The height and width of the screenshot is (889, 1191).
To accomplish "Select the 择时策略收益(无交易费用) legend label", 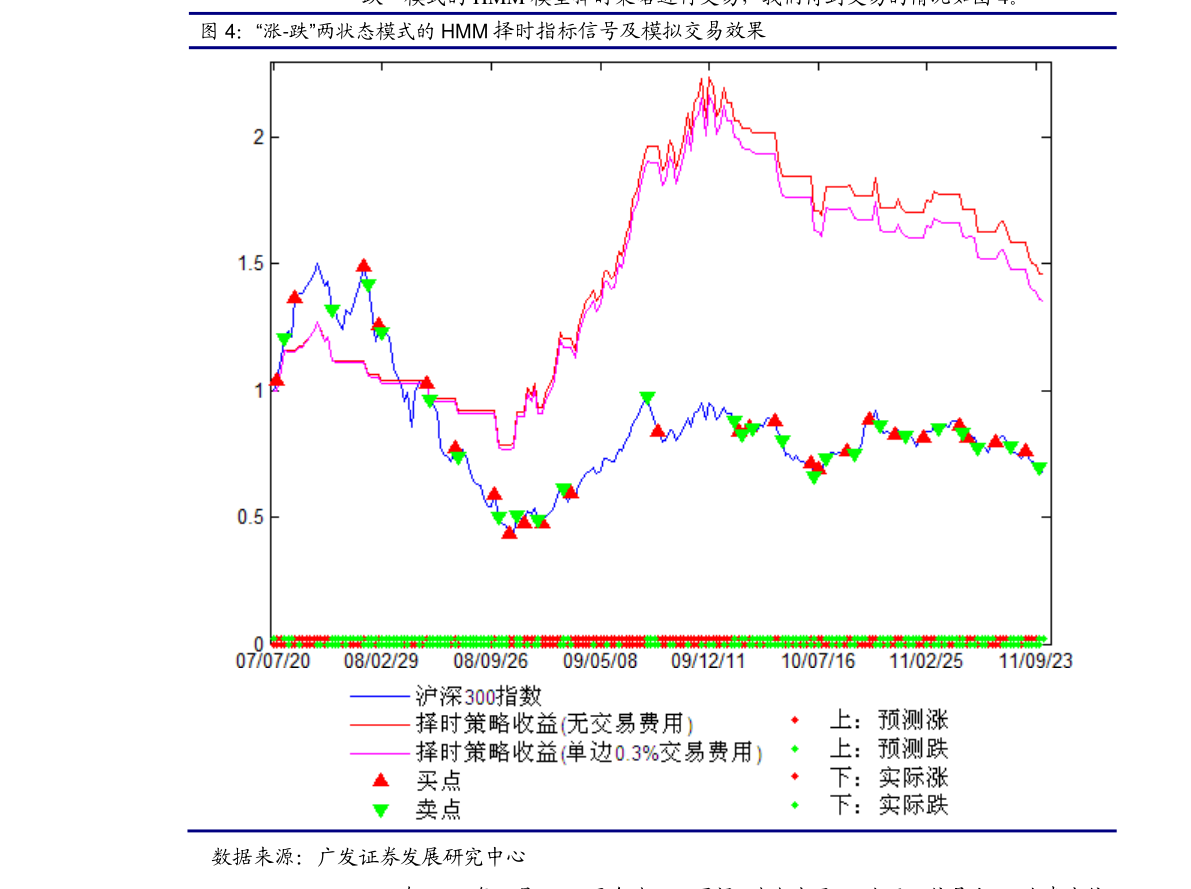I will (x=554, y=724).
